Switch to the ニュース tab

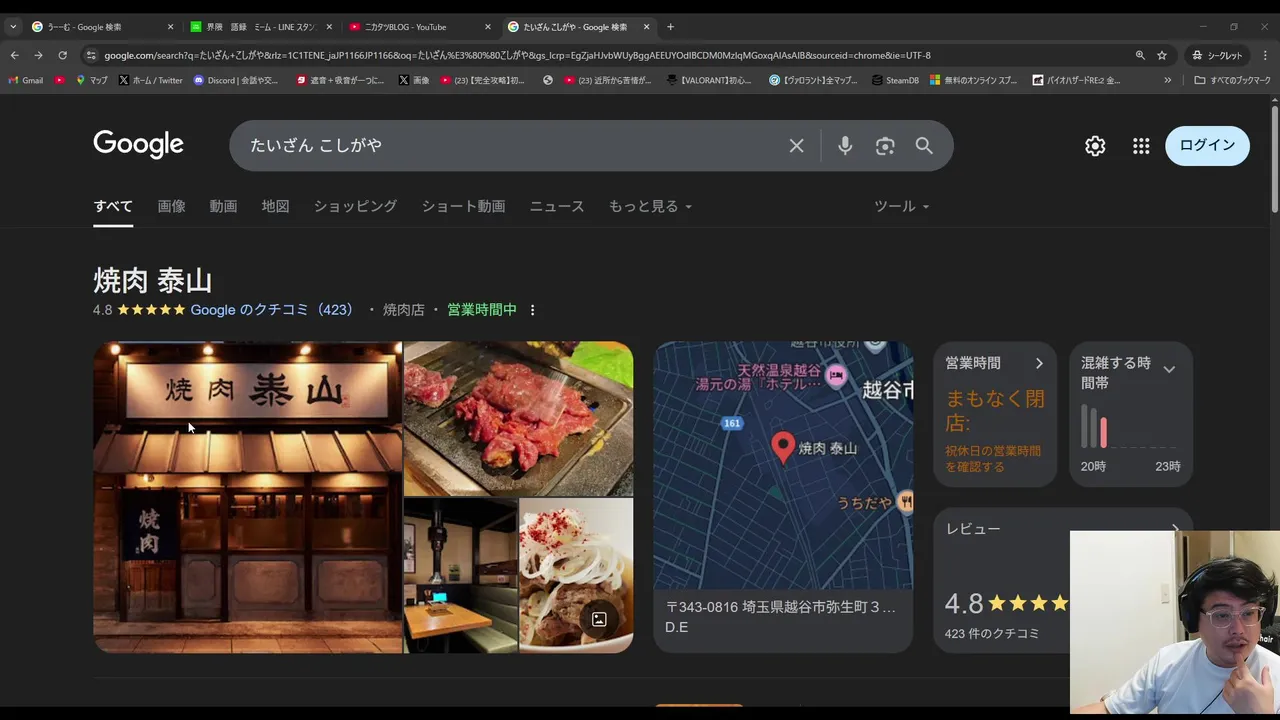click(557, 206)
